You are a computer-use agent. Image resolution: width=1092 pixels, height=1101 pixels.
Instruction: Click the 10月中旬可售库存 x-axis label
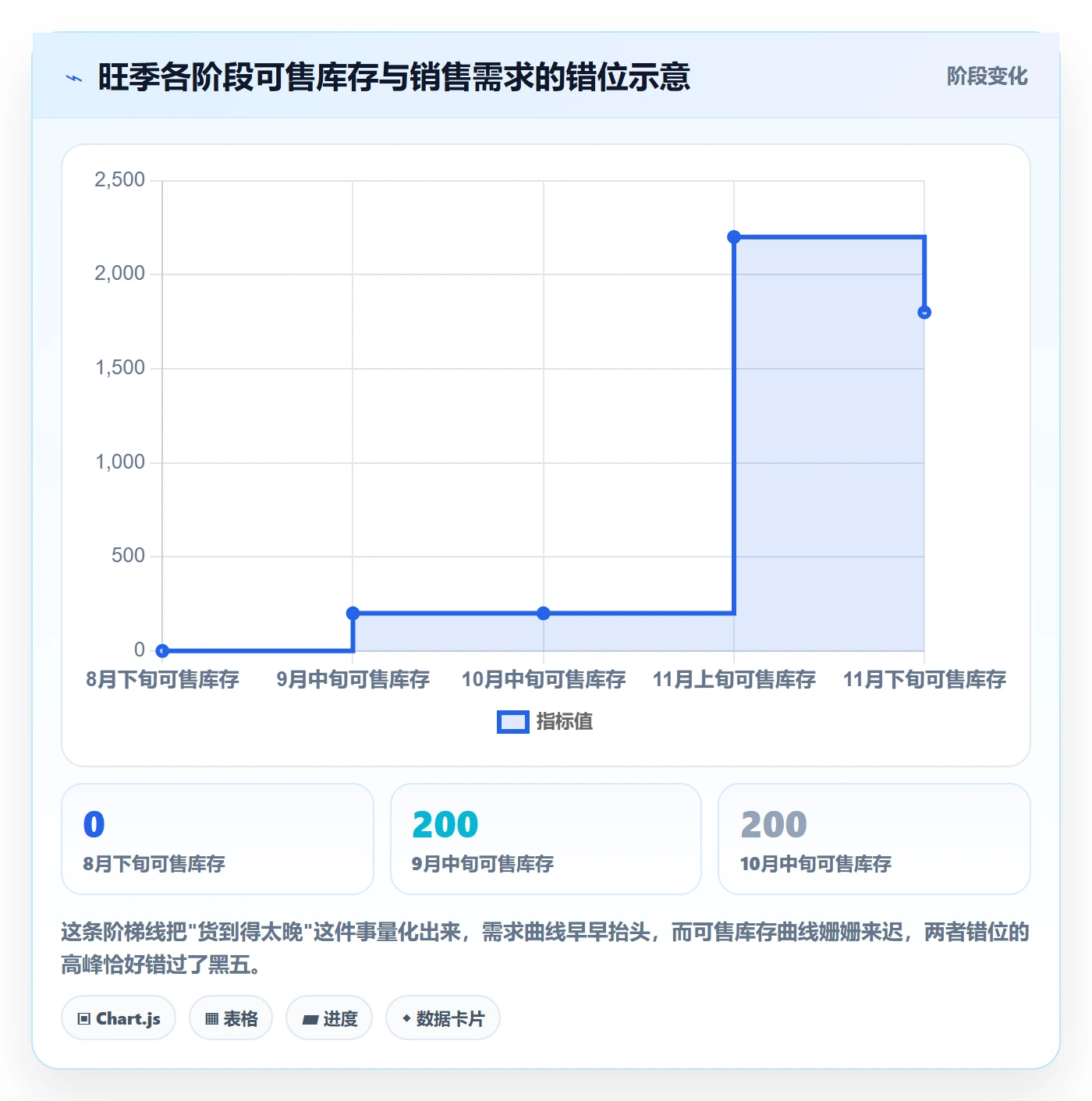coord(544,679)
